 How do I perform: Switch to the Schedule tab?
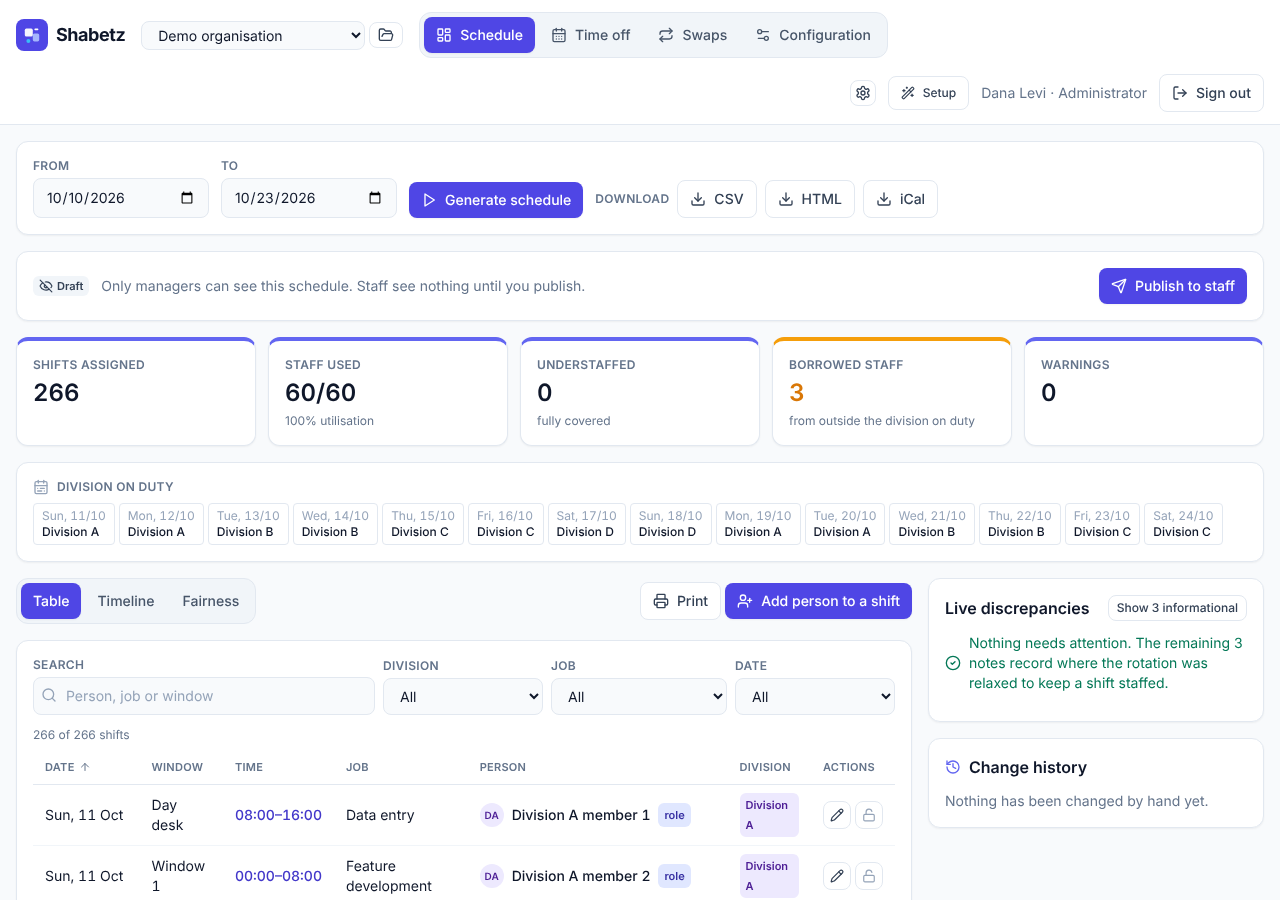pyautogui.click(x=480, y=35)
